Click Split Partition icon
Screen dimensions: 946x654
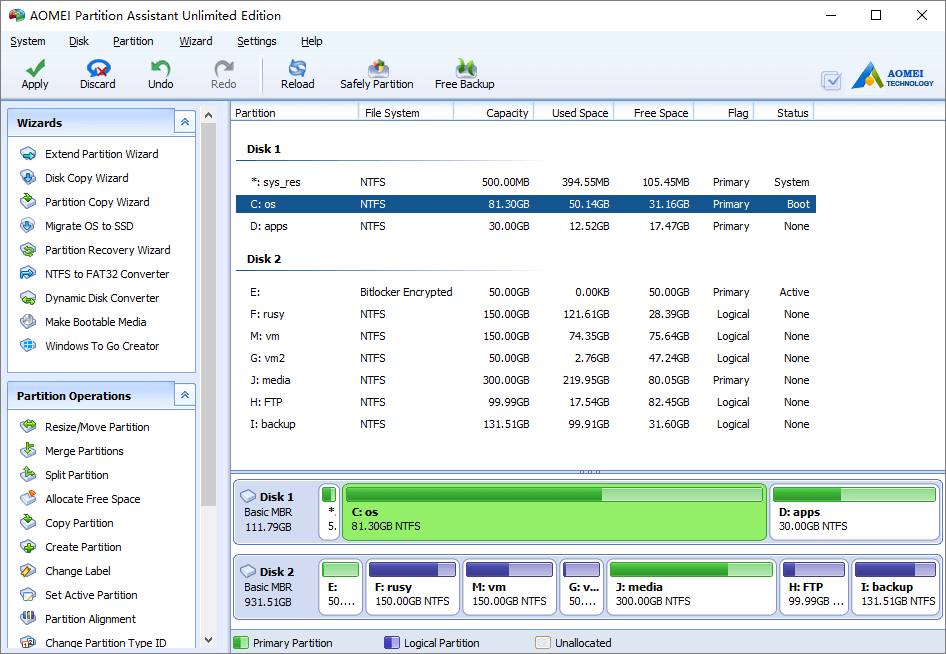pos(28,475)
